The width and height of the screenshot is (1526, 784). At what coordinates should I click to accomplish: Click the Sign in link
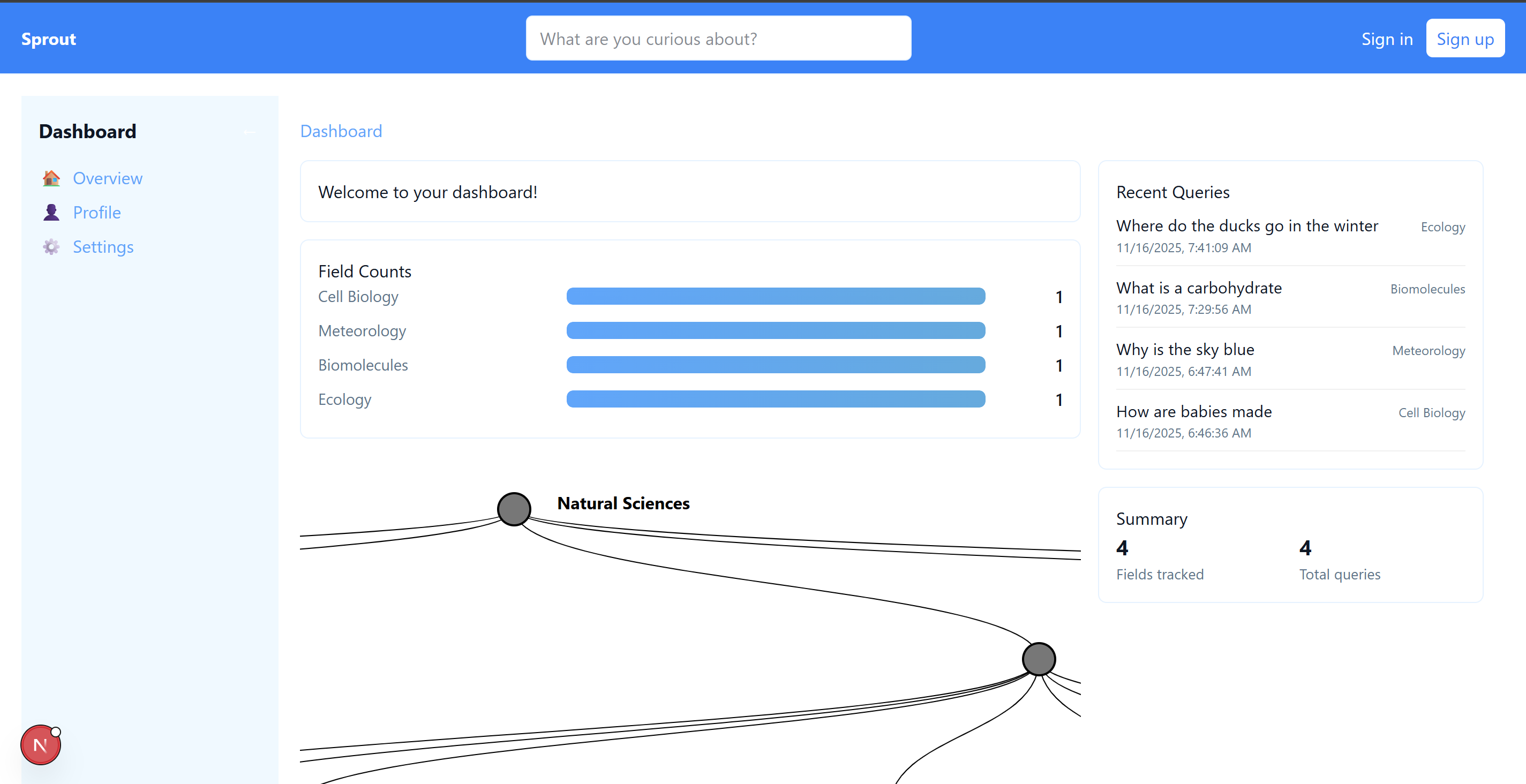(1387, 39)
